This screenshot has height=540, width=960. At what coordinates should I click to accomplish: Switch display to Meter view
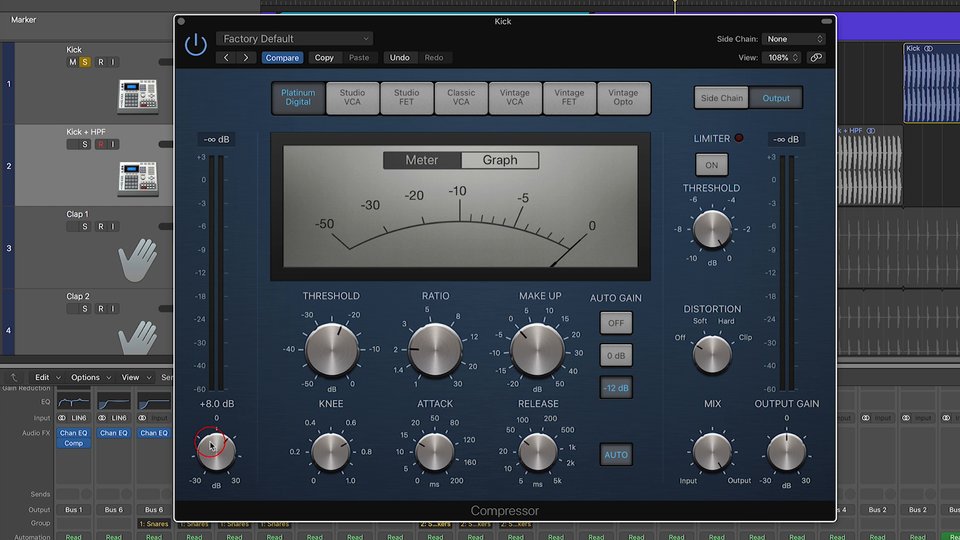pyautogui.click(x=422, y=160)
